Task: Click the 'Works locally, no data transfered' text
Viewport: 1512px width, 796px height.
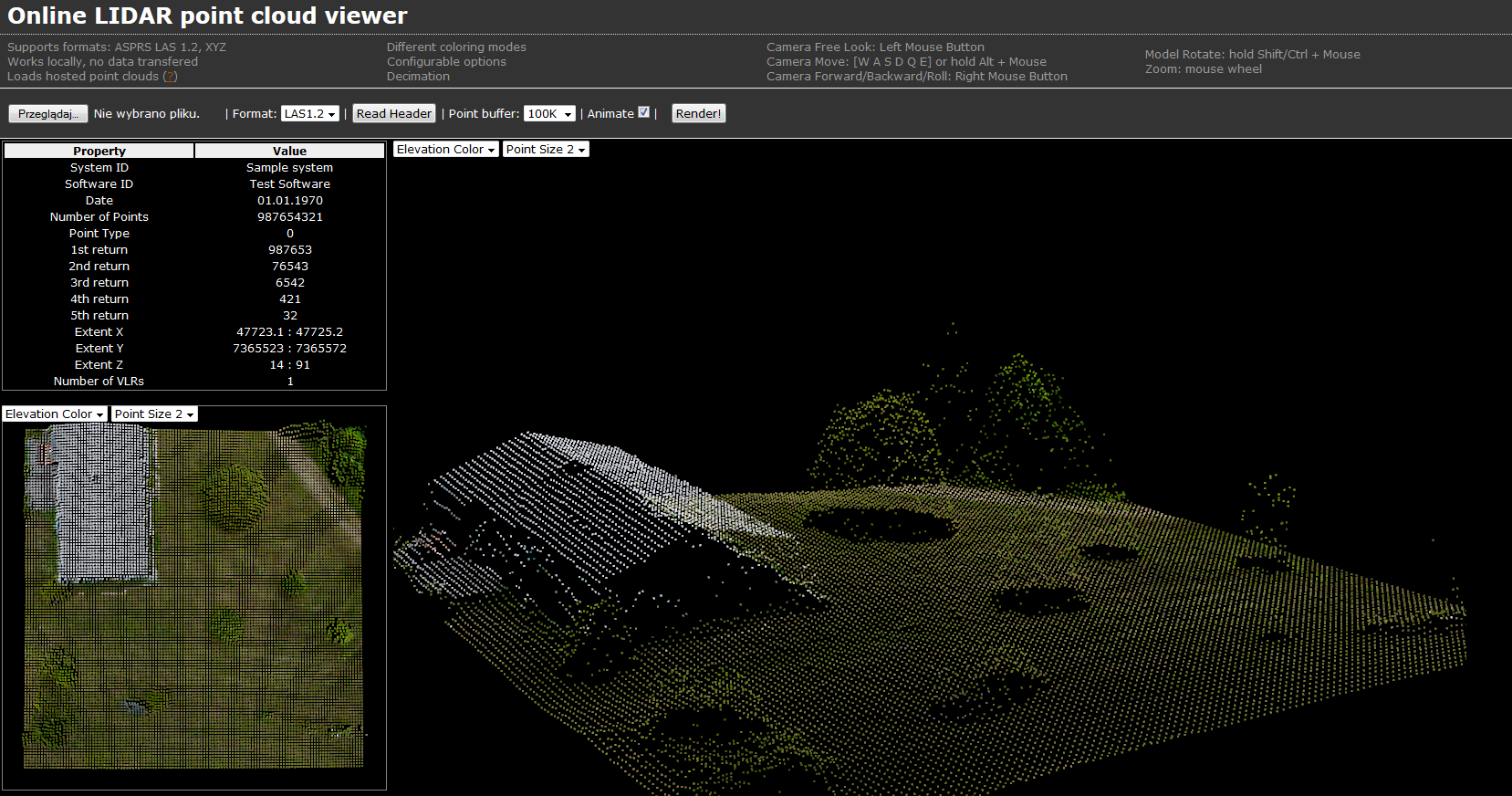Action: 102,62
